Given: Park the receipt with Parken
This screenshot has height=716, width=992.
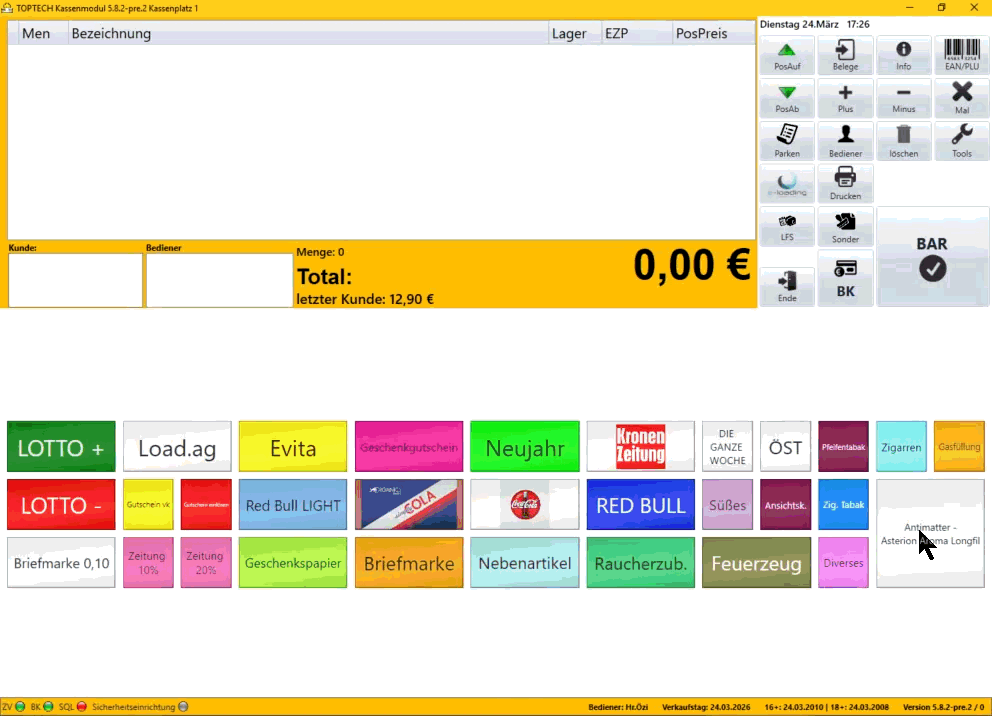Looking at the screenshot, I should tap(786, 141).
